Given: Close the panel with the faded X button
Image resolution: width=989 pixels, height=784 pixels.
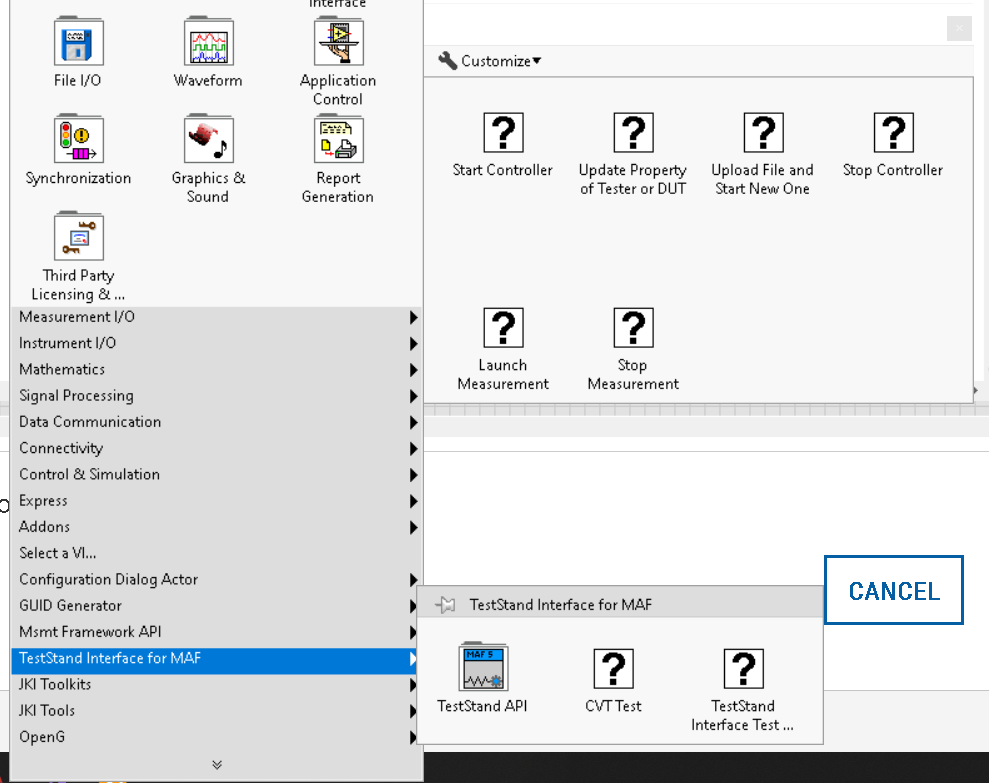Looking at the screenshot, I should coord(959,28).
